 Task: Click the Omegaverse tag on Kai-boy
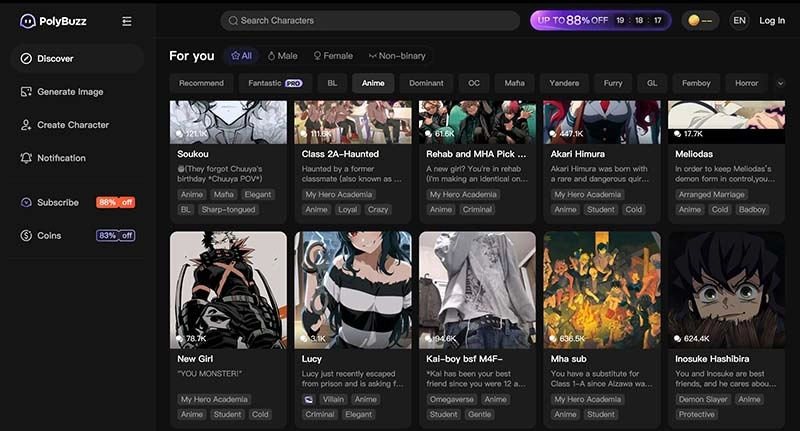pos(452,399)
